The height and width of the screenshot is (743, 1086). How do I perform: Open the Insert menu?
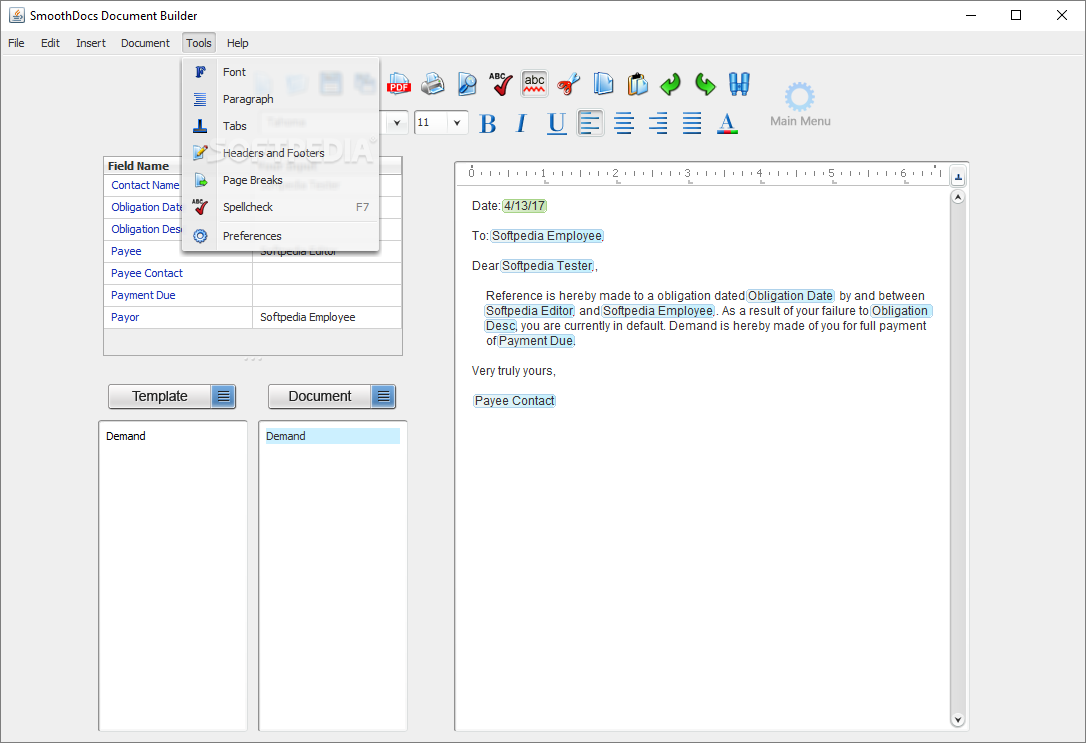pyautogui.click(x=91, y=43)
